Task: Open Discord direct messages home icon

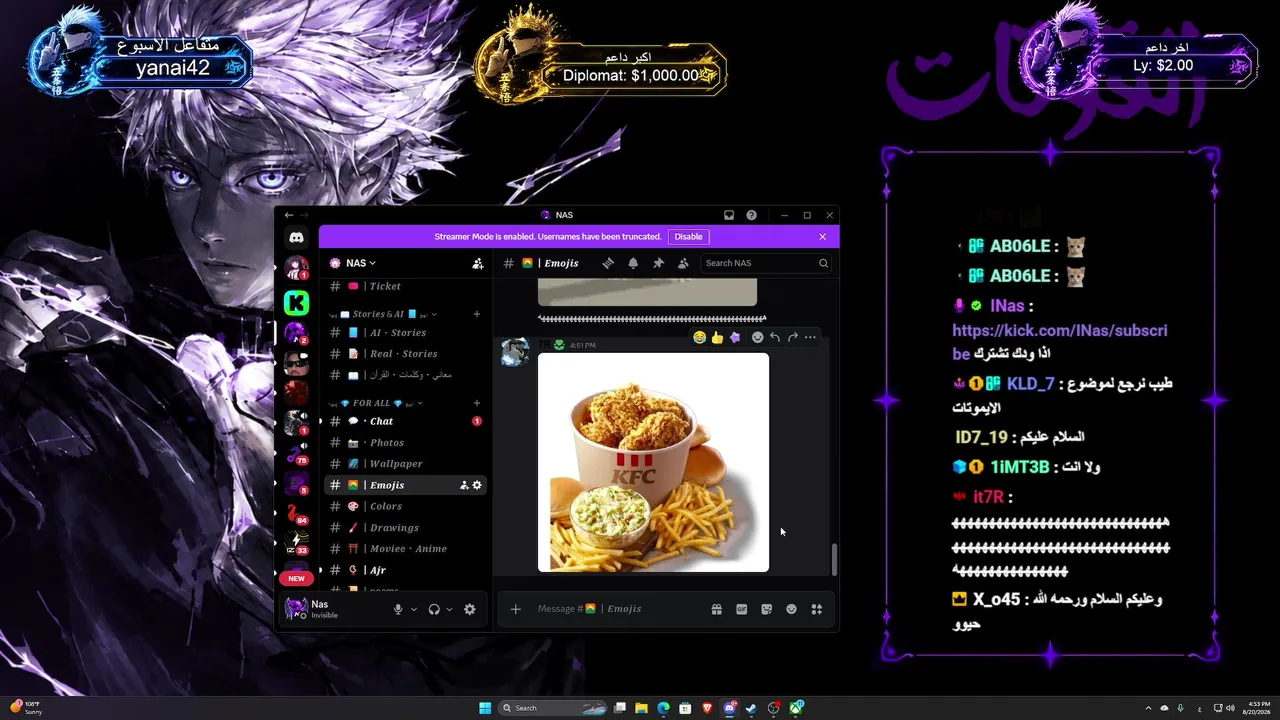Action: (x=296, y=237)
